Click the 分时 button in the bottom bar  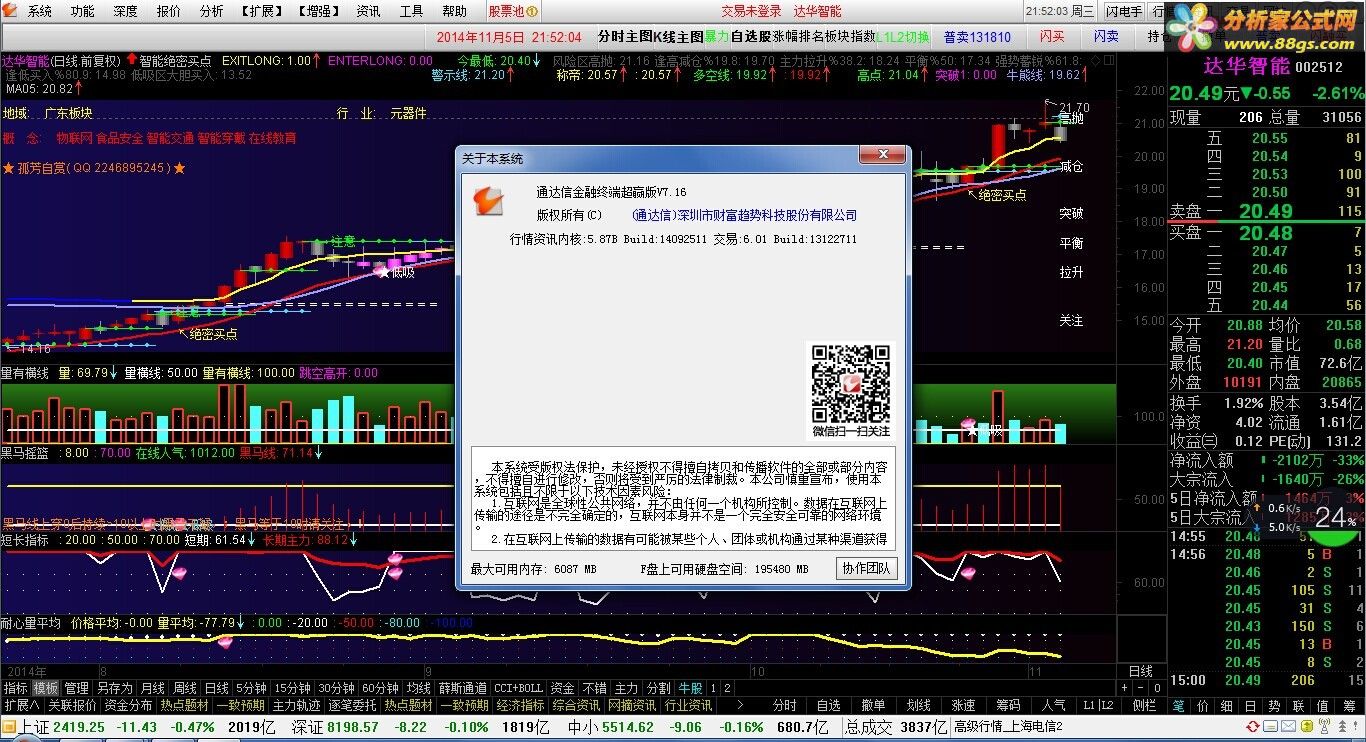click(785, 705)
